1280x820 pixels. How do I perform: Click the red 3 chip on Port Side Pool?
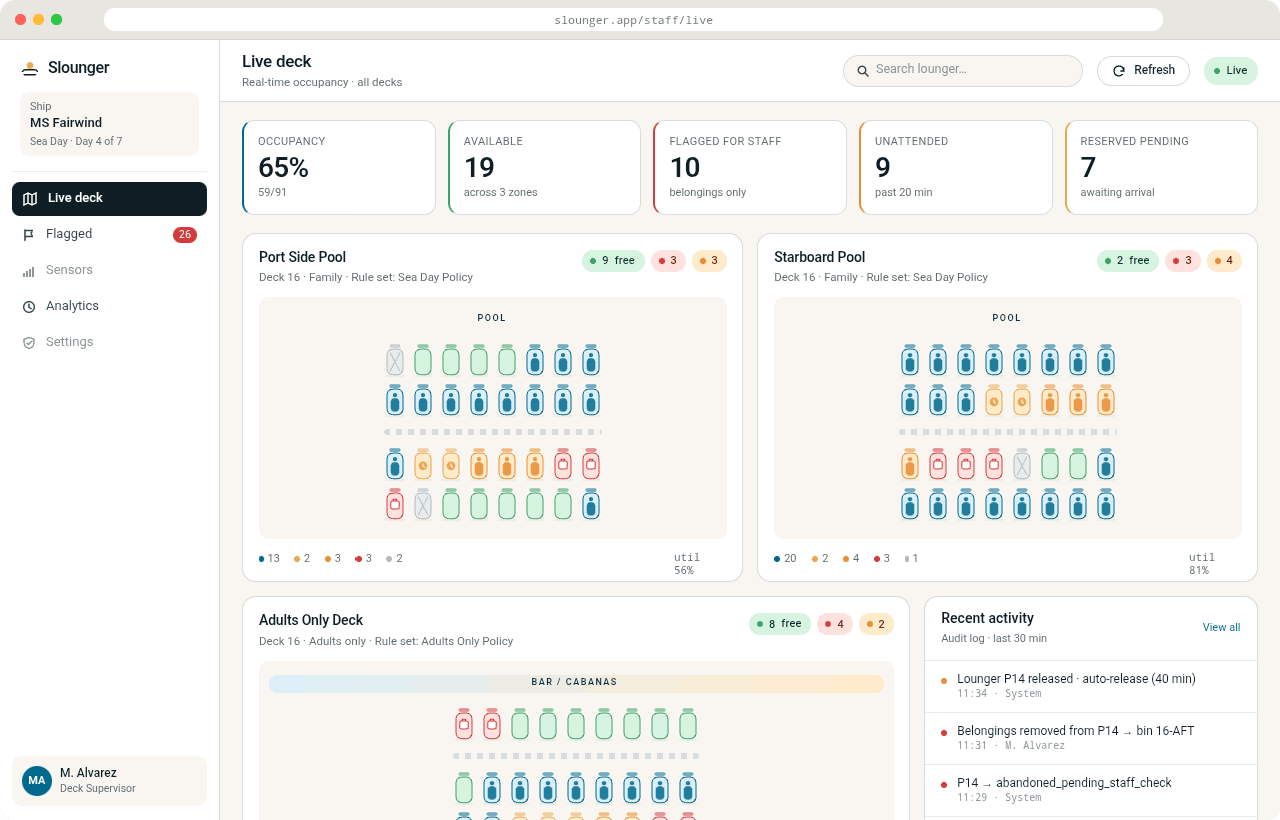click(668, 261)
